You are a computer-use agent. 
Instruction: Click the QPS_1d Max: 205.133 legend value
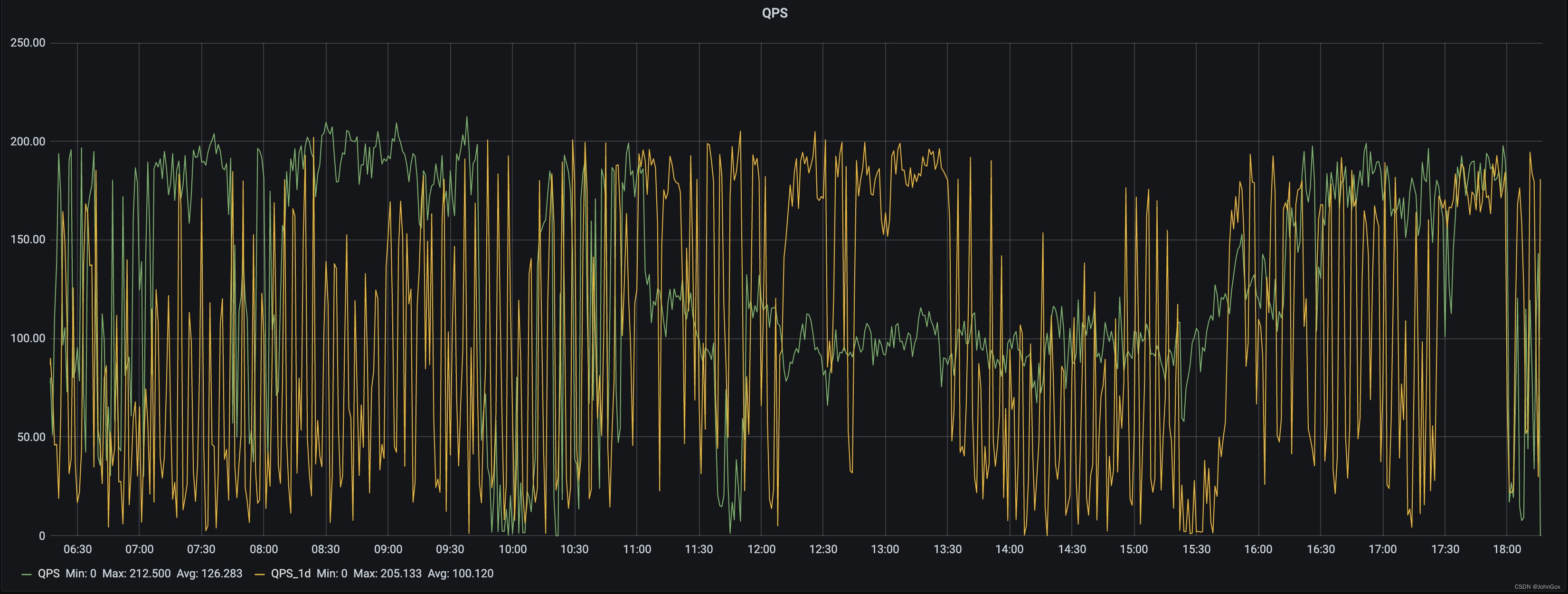click(x=387, y=573)
